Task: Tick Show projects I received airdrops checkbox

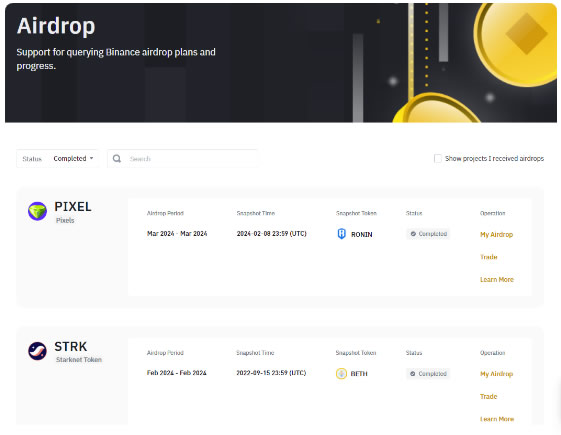Action: click(x=438, y=158)
